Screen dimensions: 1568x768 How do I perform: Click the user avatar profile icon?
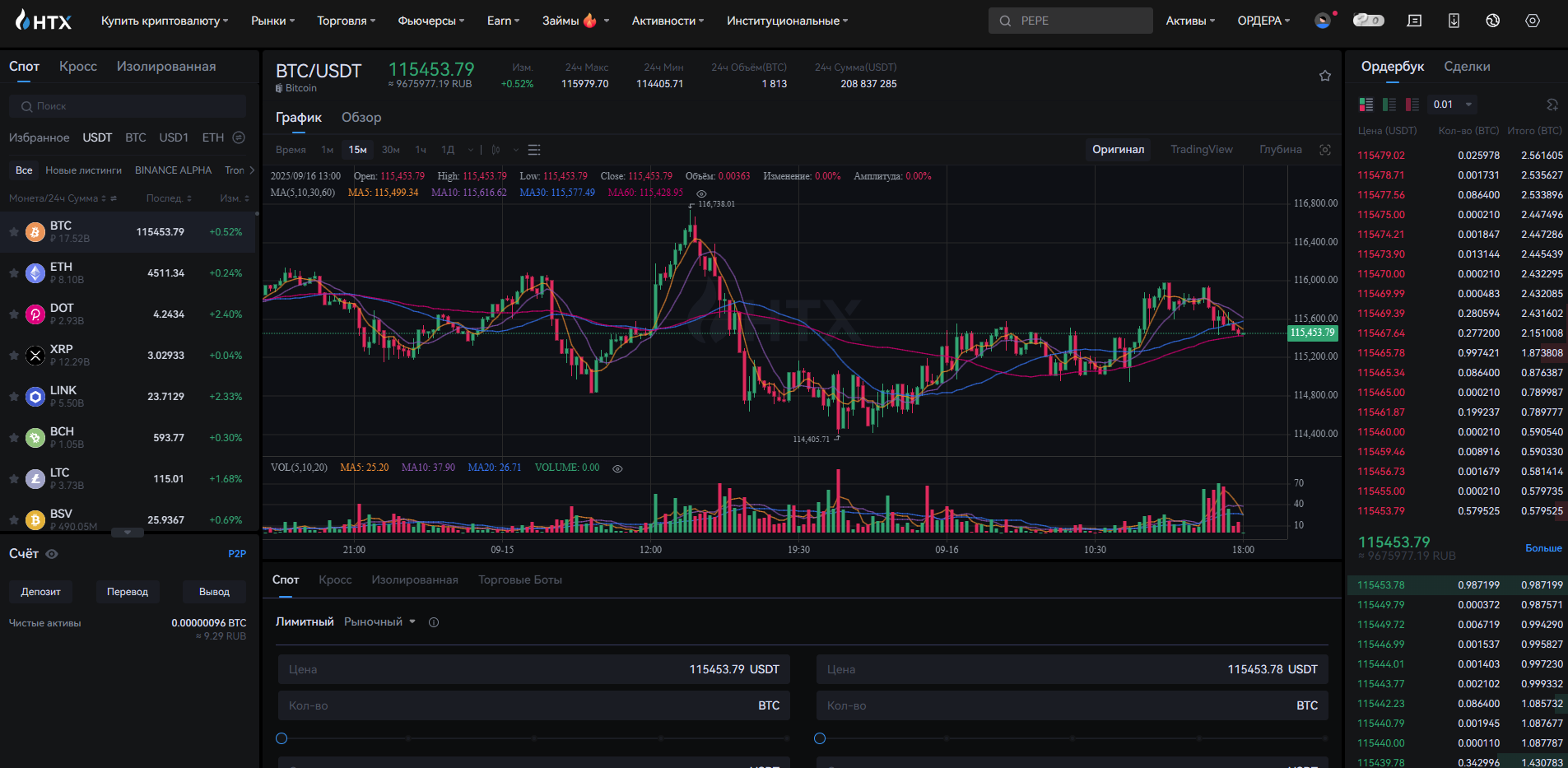point(1323,21)
